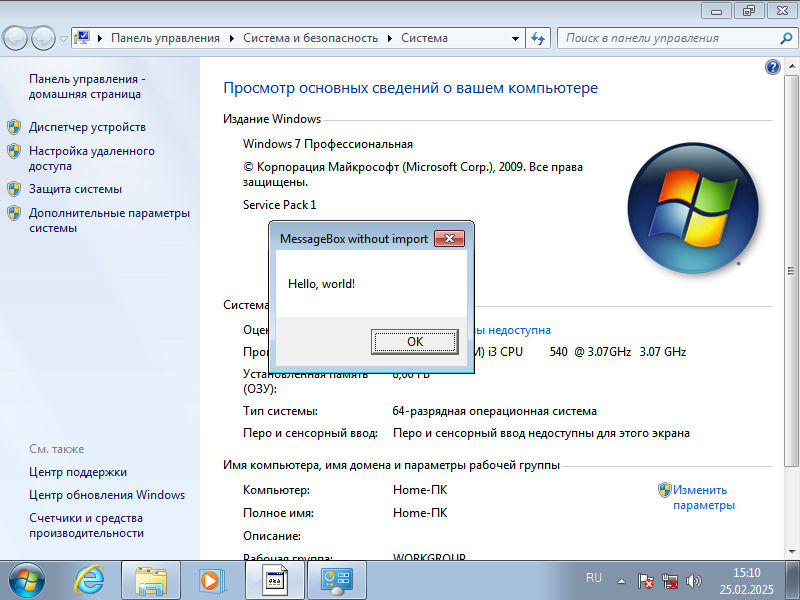Open the Action Center flag tray icon
The width and height of the screenshot is (800, 600).
647,580
